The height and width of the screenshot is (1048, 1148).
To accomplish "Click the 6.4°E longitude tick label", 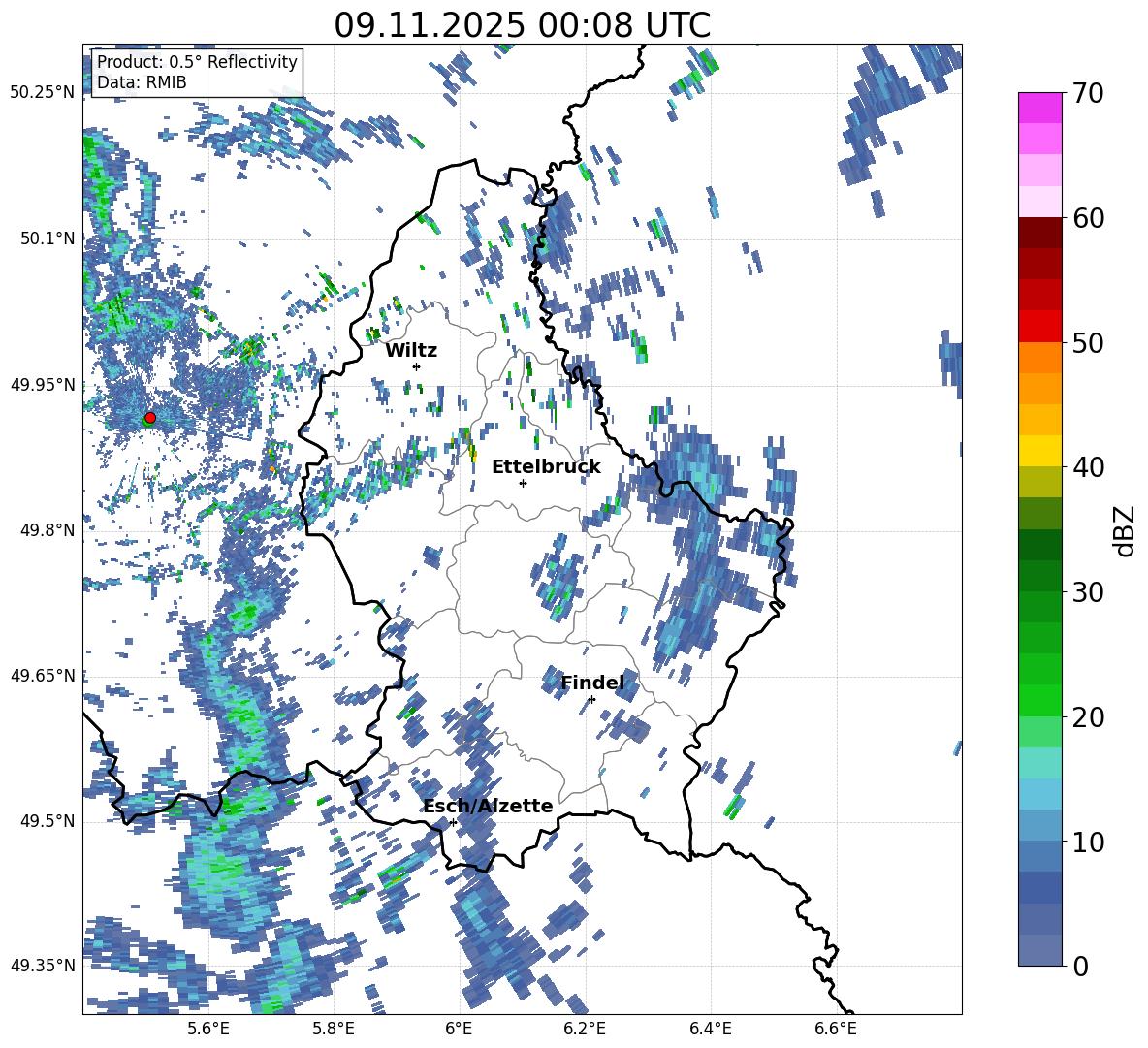I will point(710,1030).
